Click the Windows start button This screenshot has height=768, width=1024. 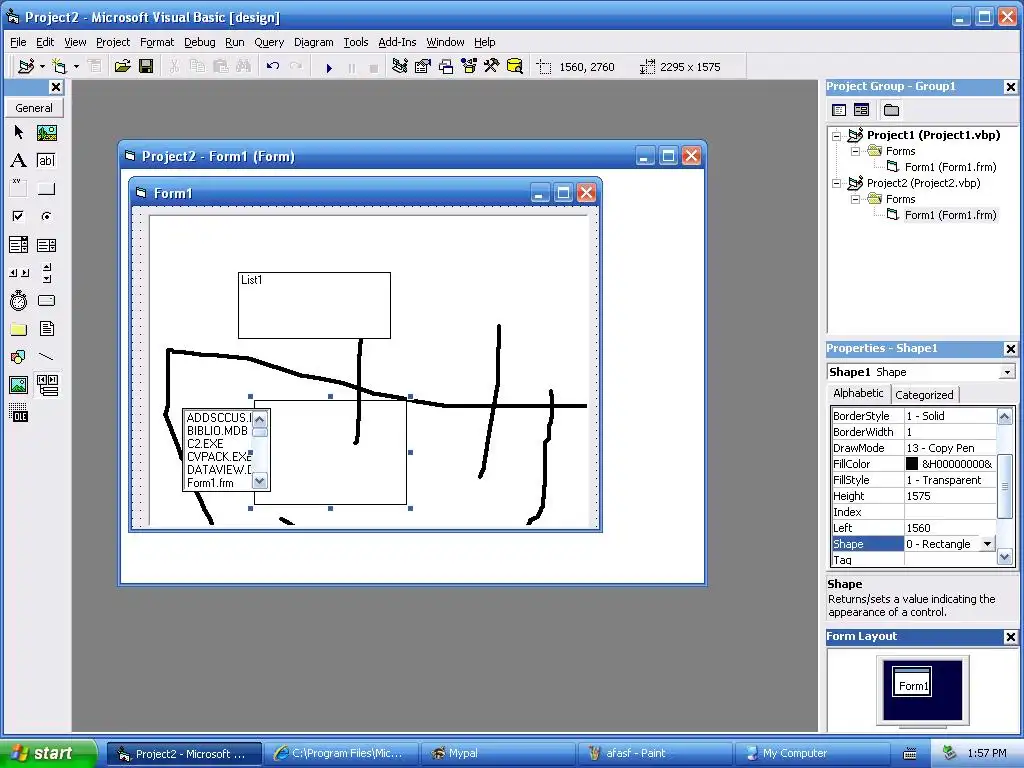[47, 753]
